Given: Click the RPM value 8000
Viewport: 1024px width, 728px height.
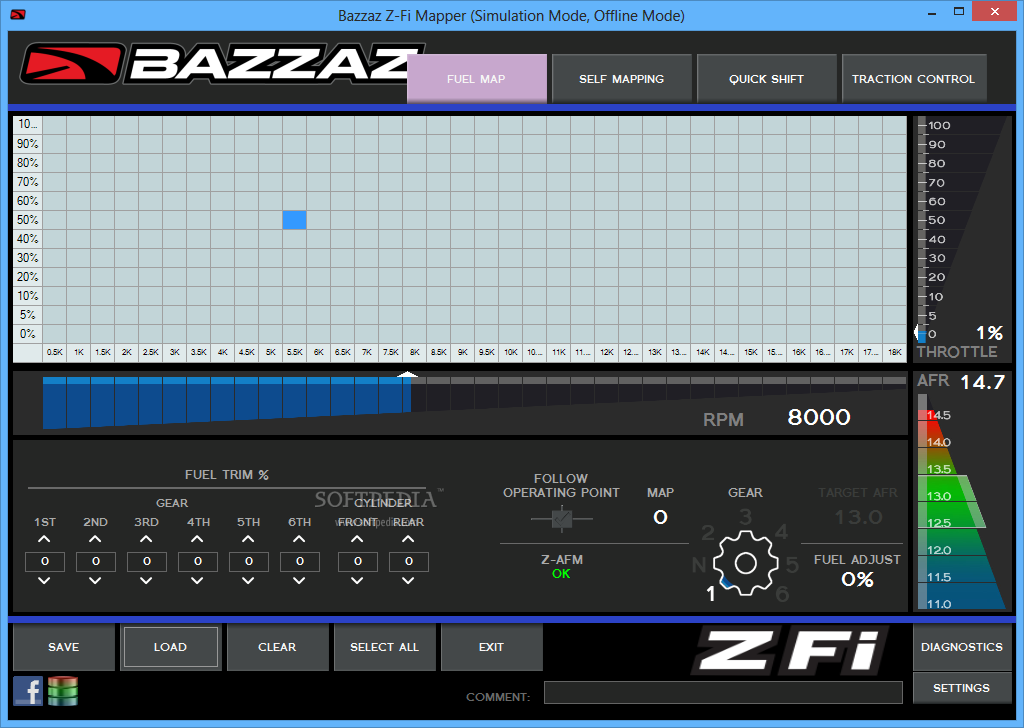Looking at the screenshot, I should (x=819, y=417).
